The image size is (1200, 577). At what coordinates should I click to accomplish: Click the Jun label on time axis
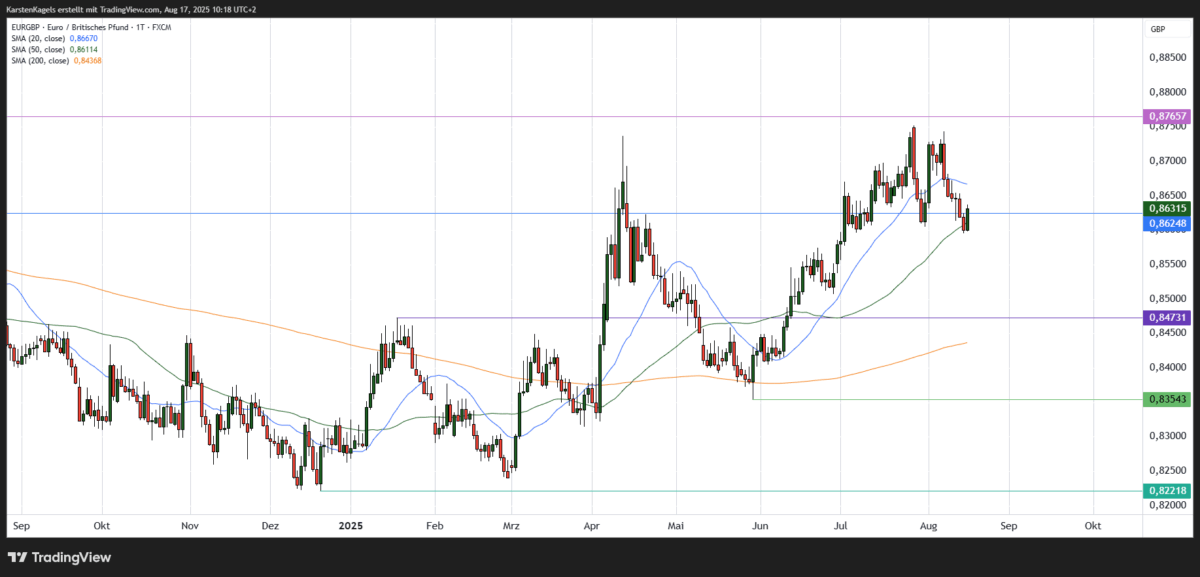point(761,524)
